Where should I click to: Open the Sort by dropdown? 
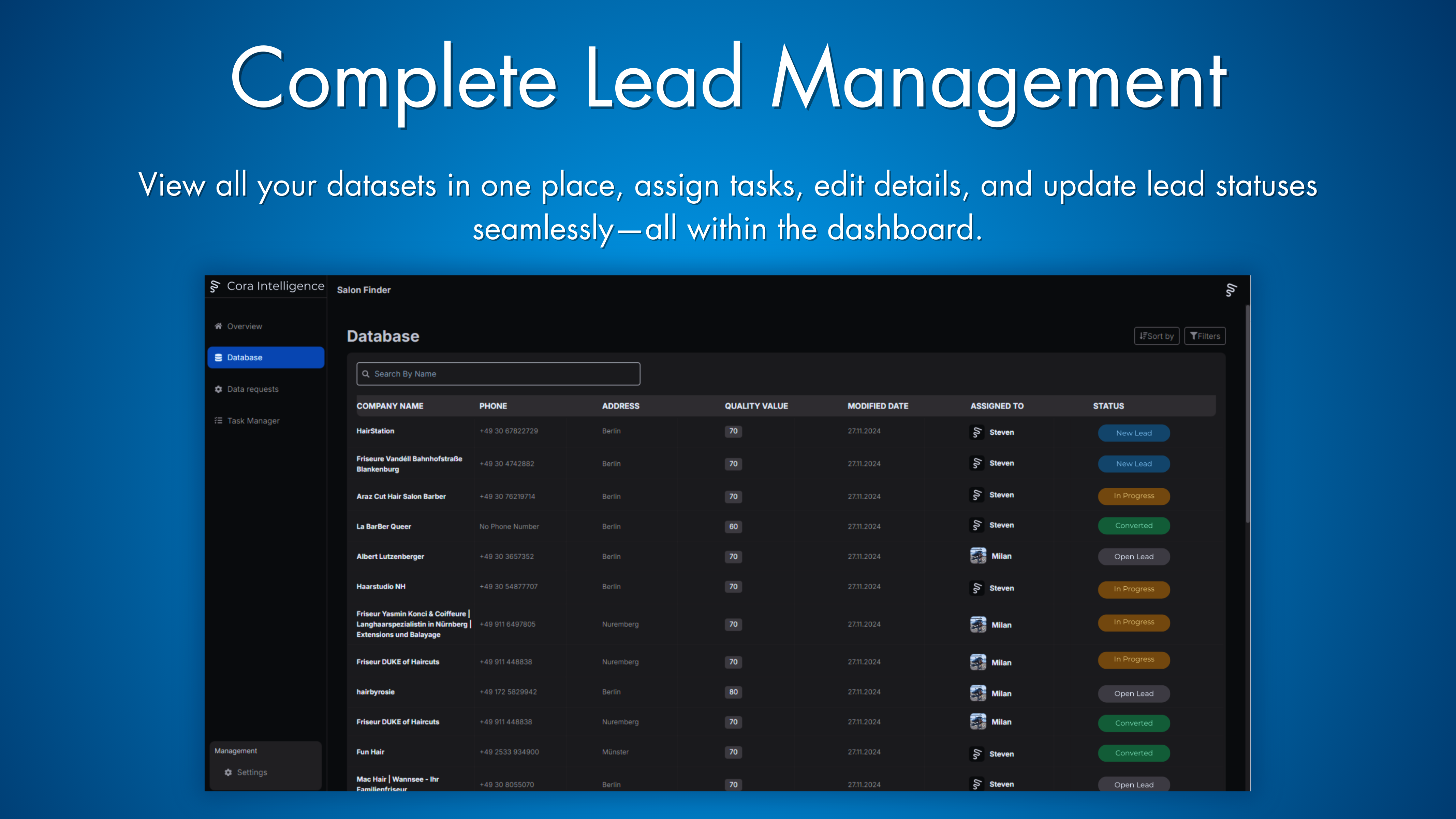[1157, 336]
